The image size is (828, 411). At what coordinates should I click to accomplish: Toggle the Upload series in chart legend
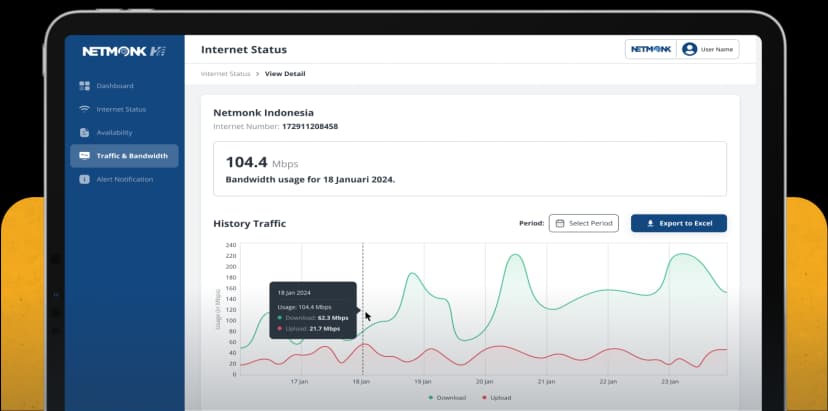pos(496,397)
